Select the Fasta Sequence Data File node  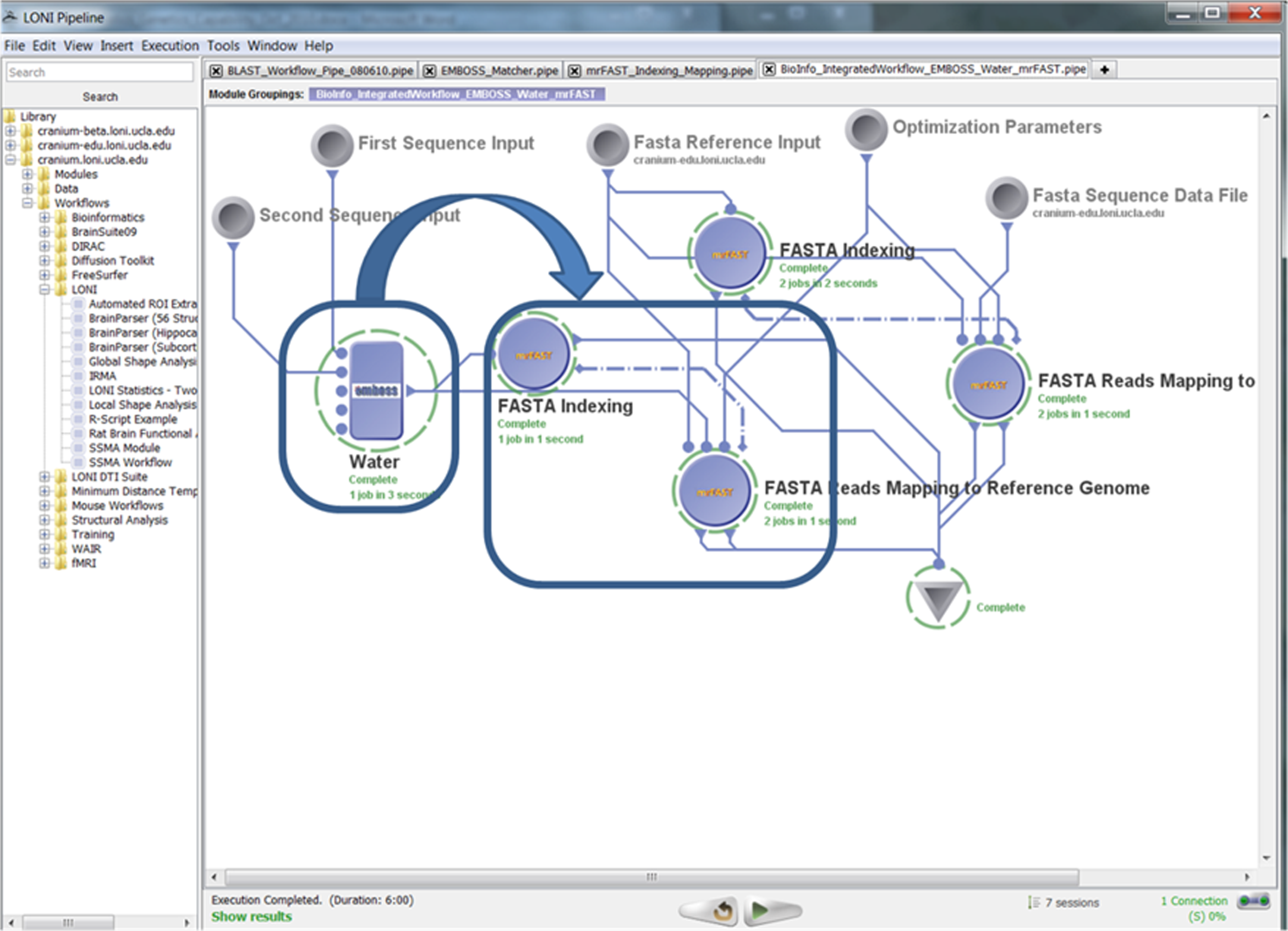tap(1006, 197)
